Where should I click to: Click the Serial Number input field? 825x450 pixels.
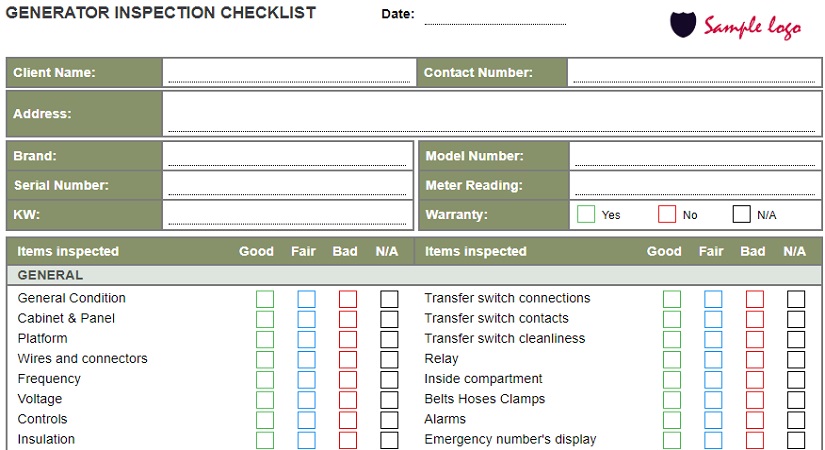[288, 185]
